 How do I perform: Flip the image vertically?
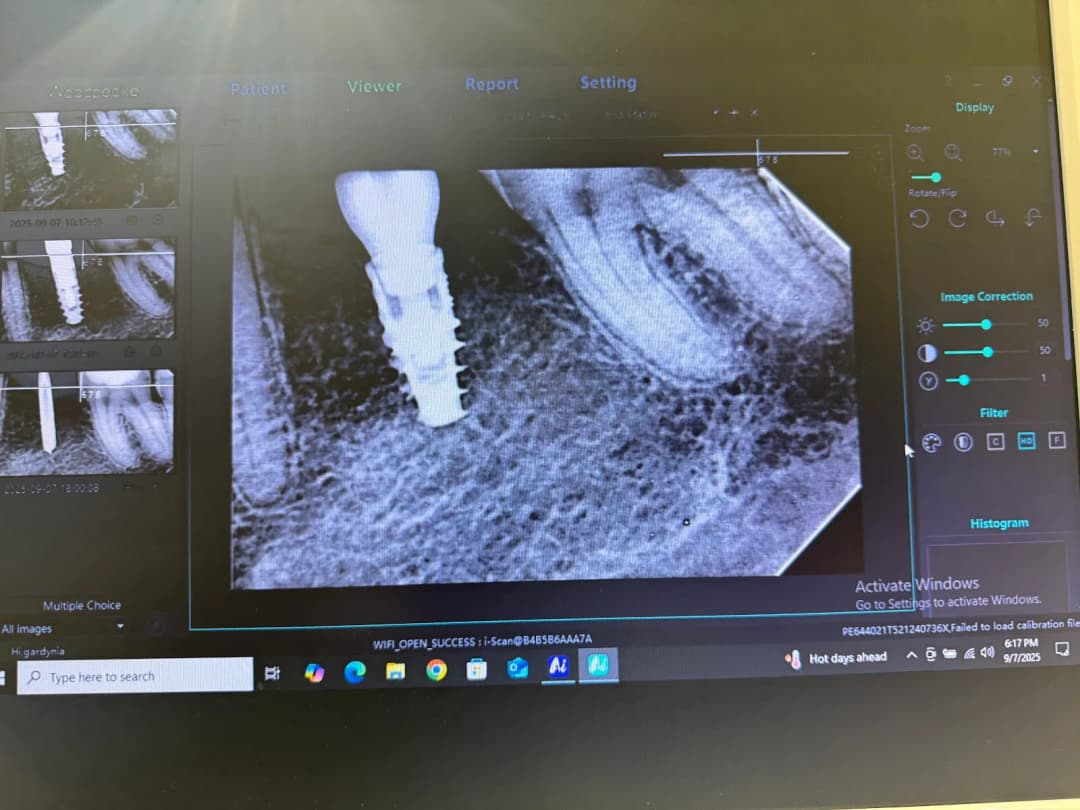coord(1033,217)
